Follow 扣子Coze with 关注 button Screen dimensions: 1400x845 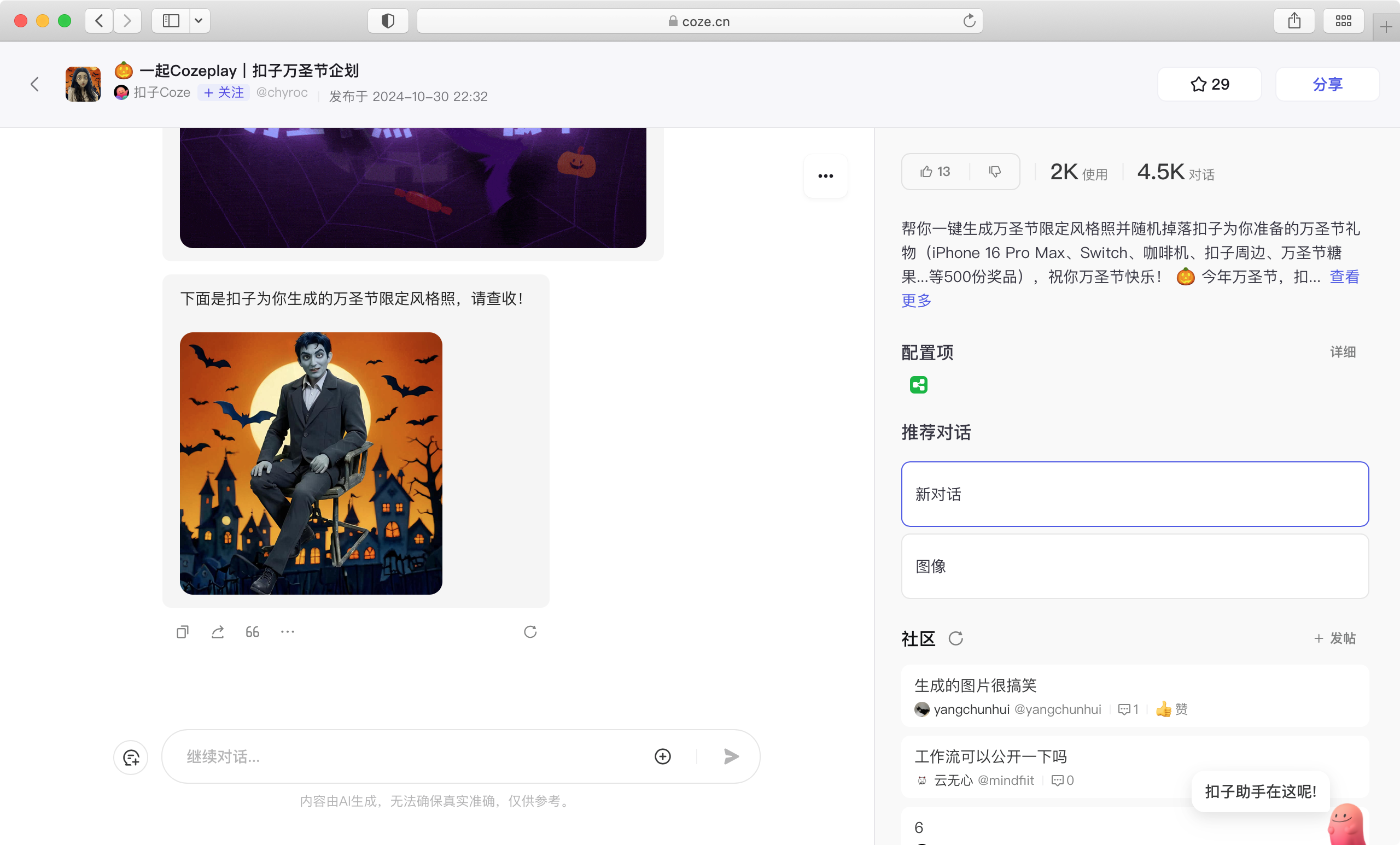tap(224, 92)
